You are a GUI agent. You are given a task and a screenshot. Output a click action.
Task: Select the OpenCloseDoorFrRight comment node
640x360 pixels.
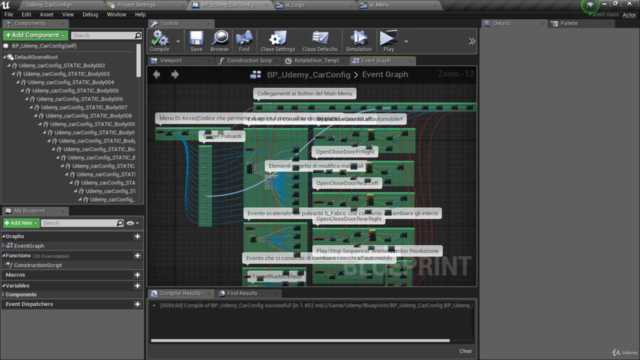344,152
